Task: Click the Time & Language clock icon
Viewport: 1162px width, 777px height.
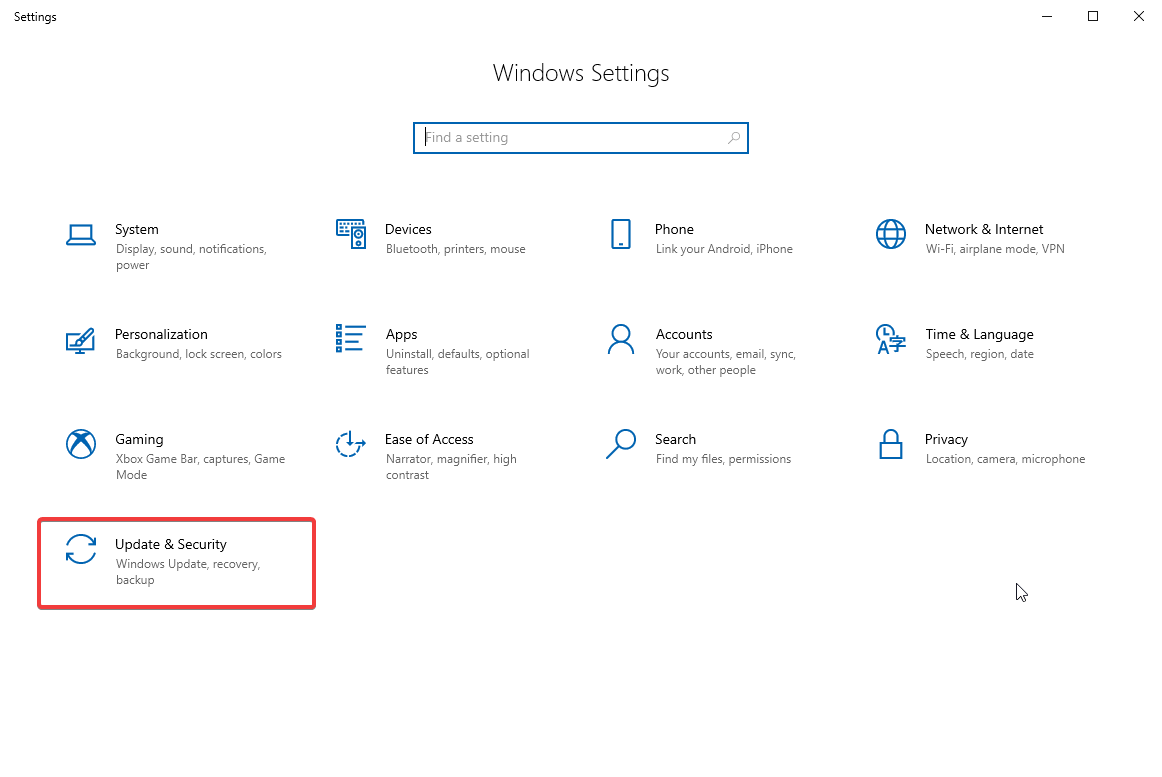Action: coord(891,339)
